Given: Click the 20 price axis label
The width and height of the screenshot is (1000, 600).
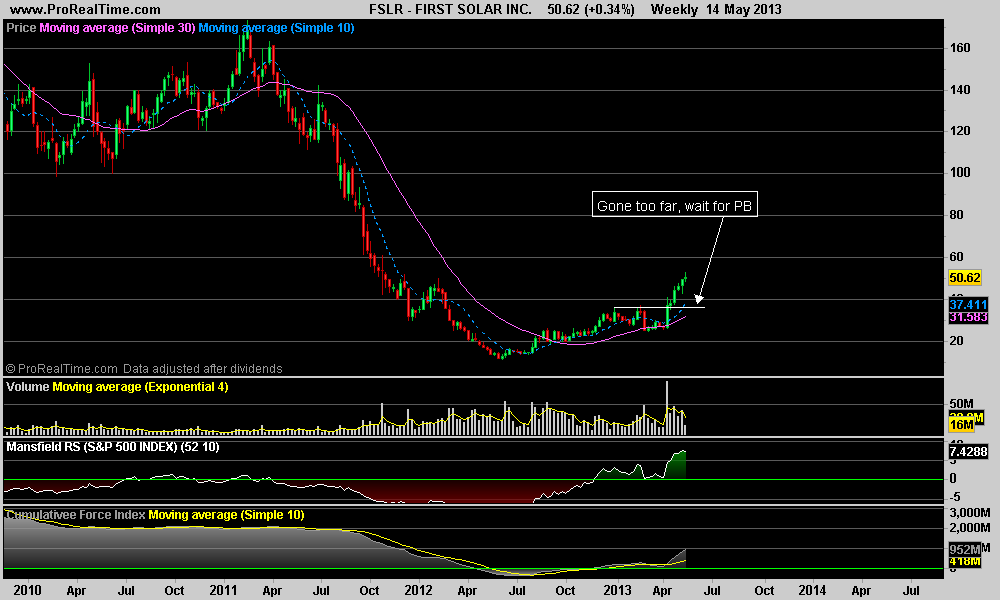Looking at the screenshot, I should [x=956, y=341].
